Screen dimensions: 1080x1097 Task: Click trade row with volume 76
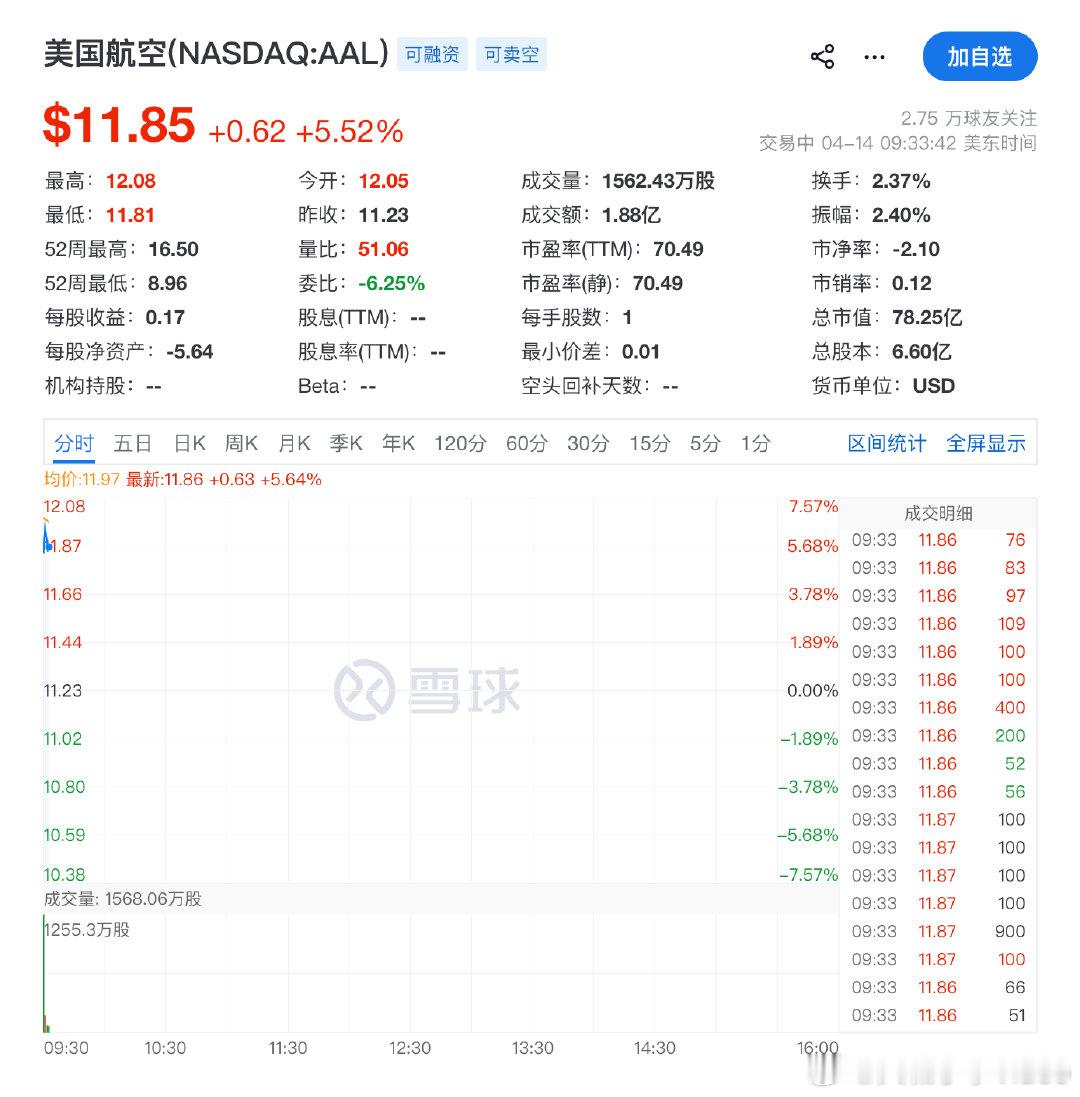coord(938,540)
